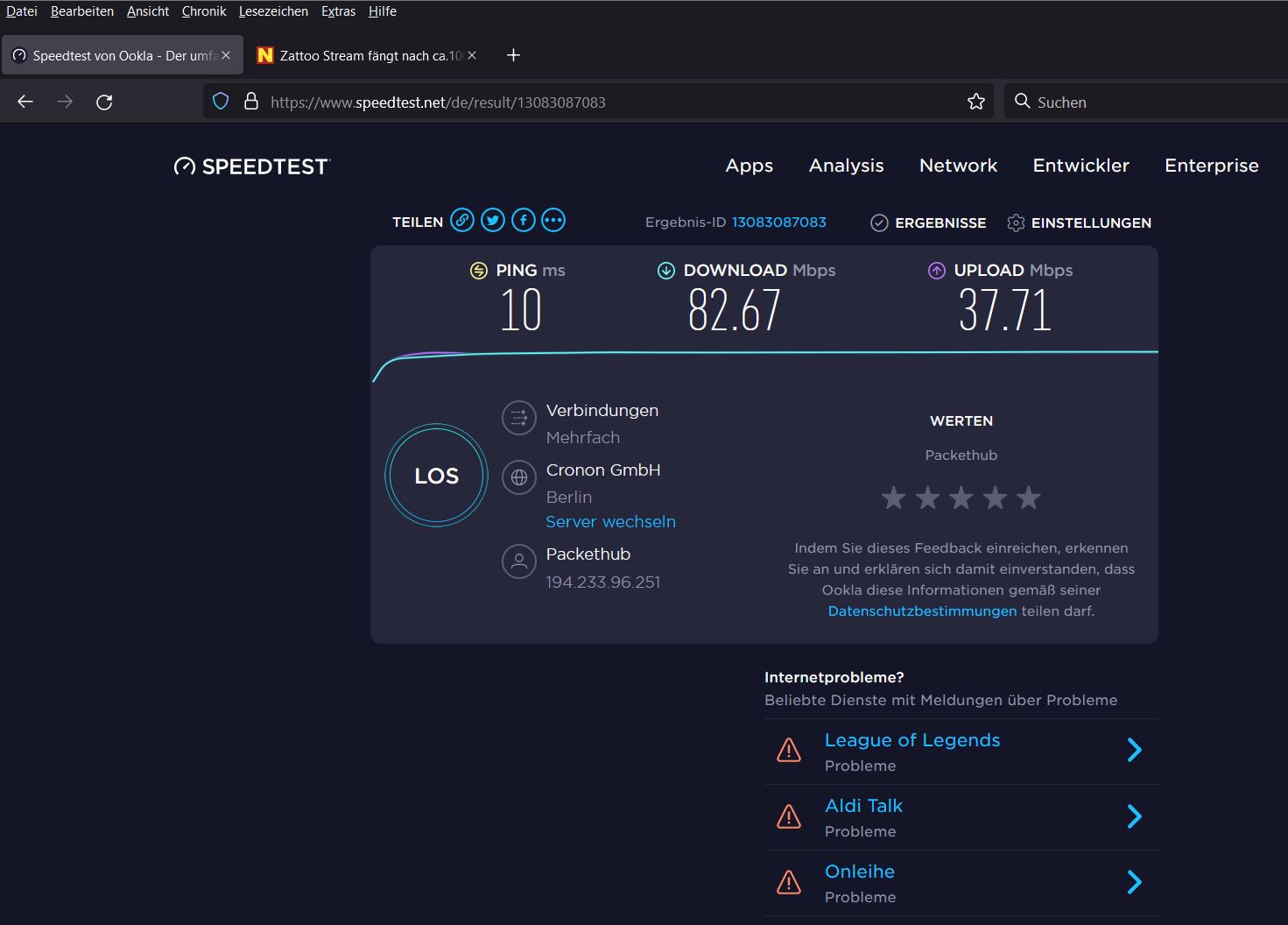Viewport: 1288px width, 925px height.
Task: Click the URL address bar
Action: 599,102
